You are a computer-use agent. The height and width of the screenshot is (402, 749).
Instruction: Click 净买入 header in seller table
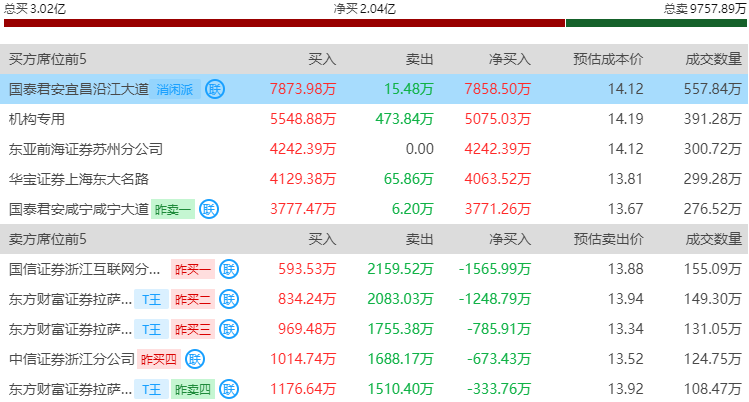tap(510, 239)
